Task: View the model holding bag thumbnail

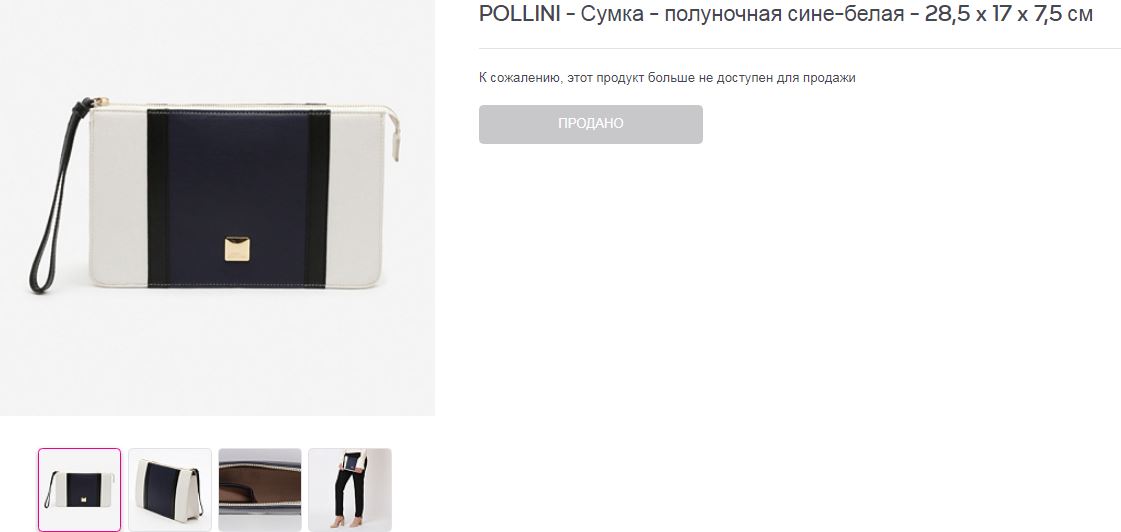Action: (350, 490)
